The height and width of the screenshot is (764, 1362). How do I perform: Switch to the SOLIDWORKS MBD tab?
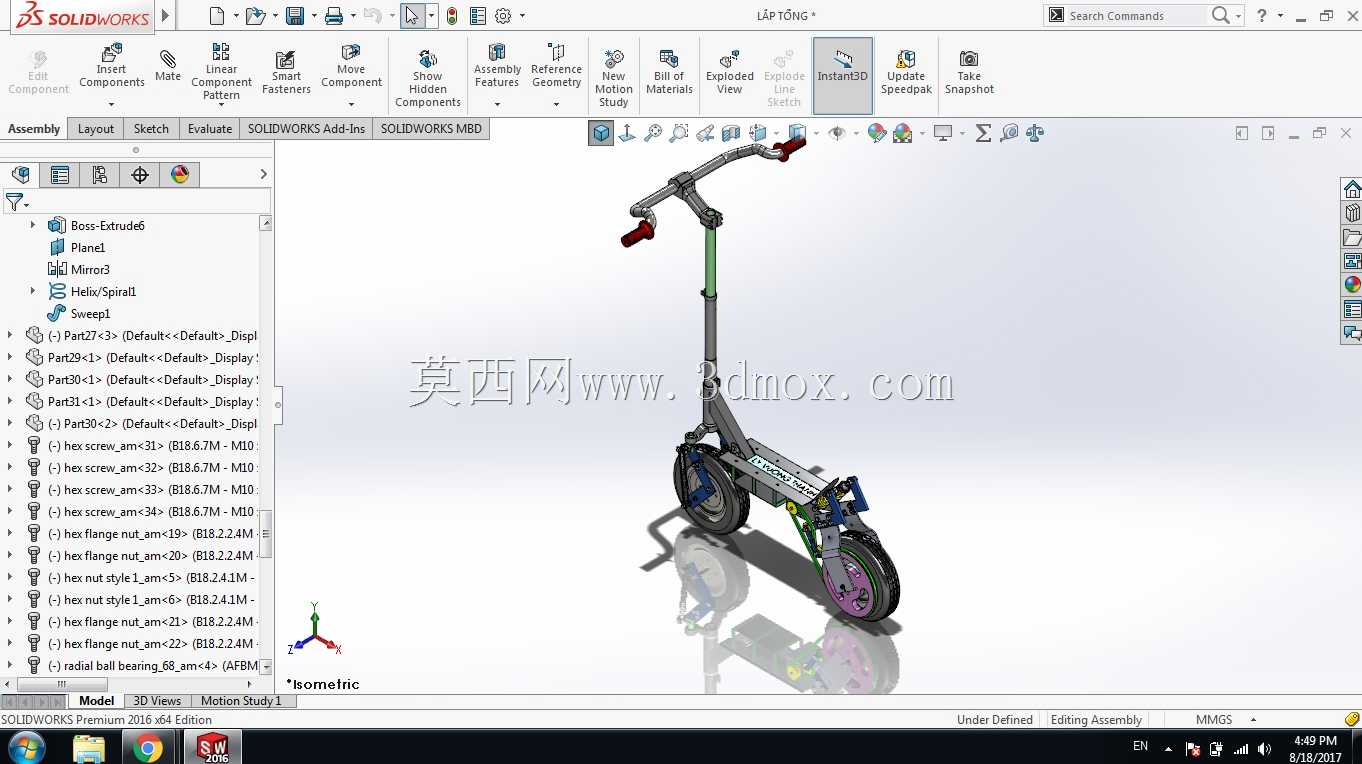pos(431,129)
